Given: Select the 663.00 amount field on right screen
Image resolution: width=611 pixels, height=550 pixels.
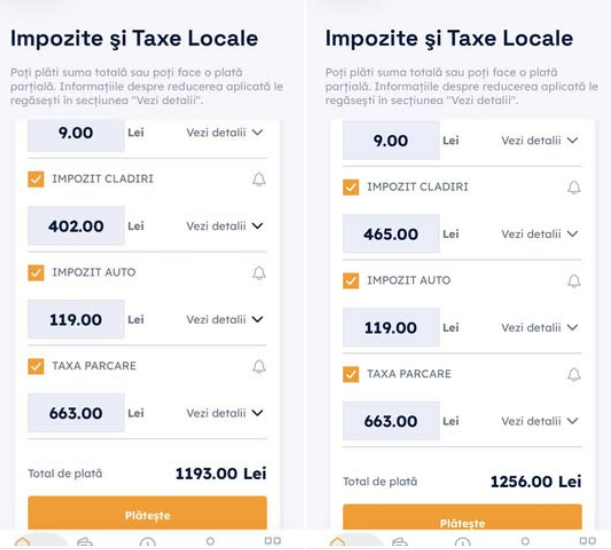Looking at the screenshot, I should 391,421.
